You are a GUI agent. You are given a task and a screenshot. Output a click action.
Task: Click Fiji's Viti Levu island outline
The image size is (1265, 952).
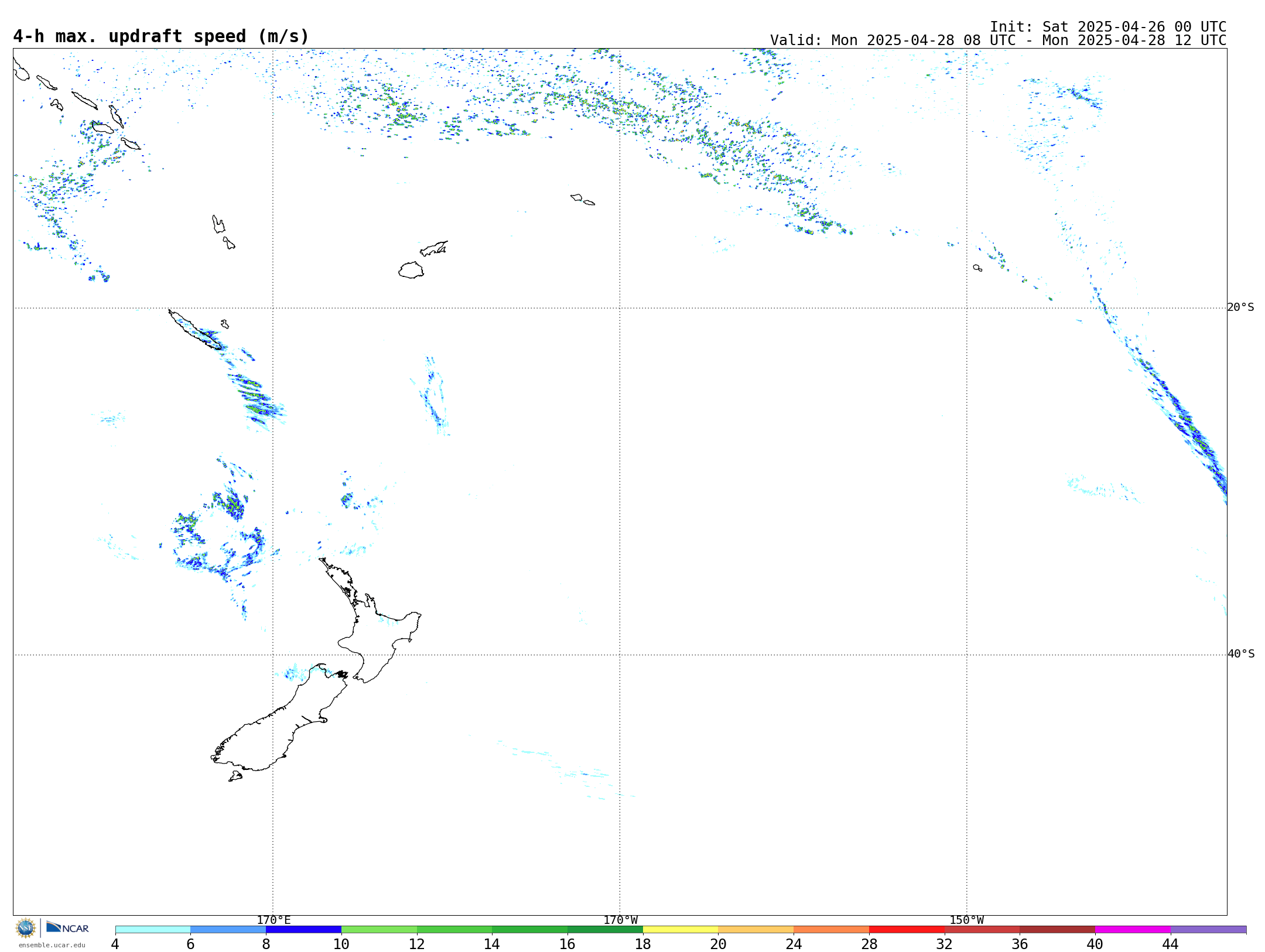pyautogui.click(x=411, y=270)
